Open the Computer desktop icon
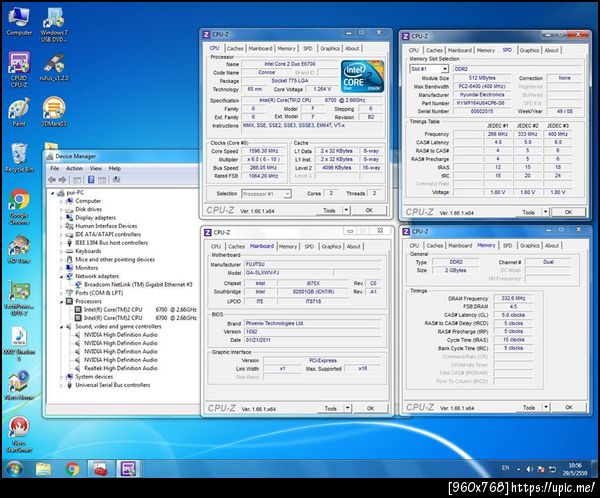Screen dimensions: 600x498 (19, 21)
